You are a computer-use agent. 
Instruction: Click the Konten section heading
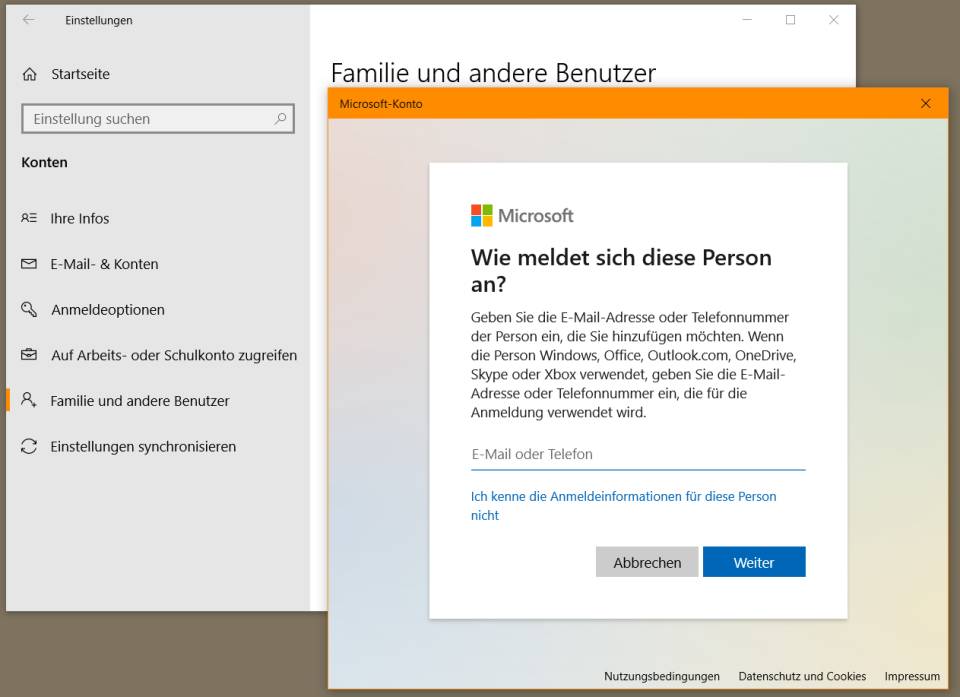(44, 162)
